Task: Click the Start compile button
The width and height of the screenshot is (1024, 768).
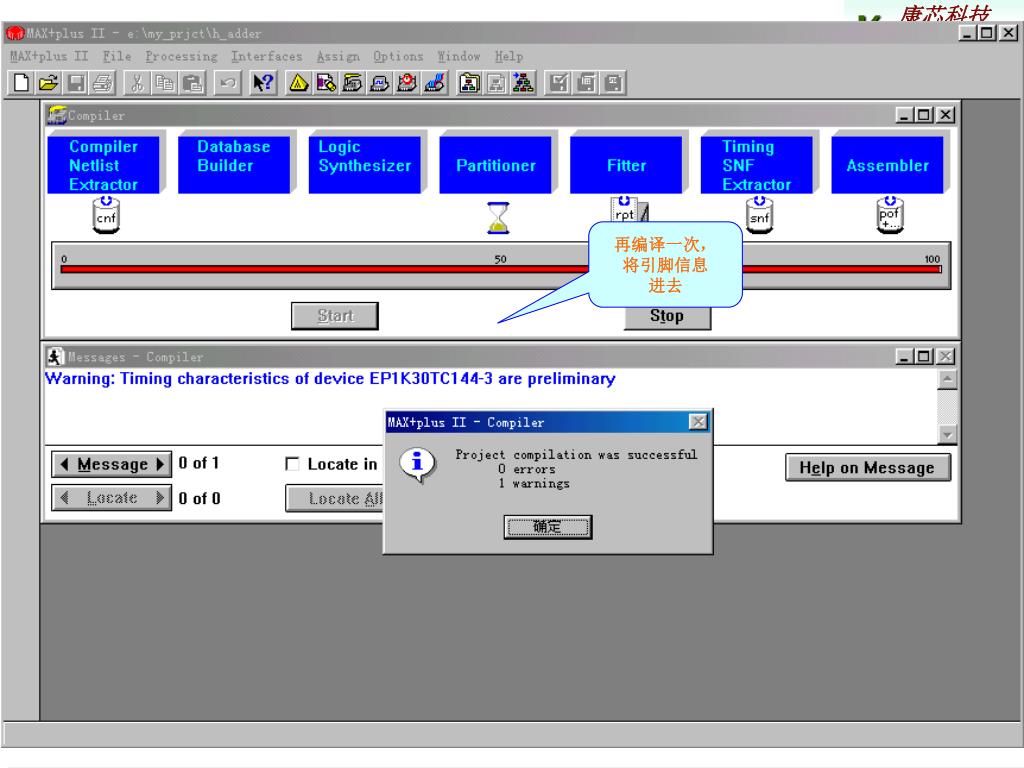Action: 335,316
